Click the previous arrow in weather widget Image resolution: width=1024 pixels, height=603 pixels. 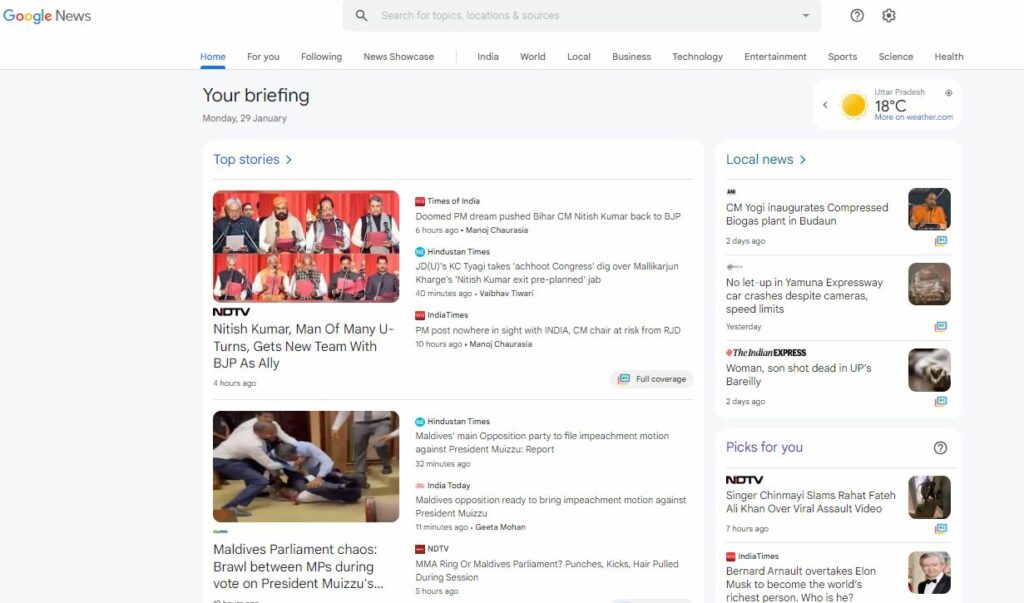825,105
